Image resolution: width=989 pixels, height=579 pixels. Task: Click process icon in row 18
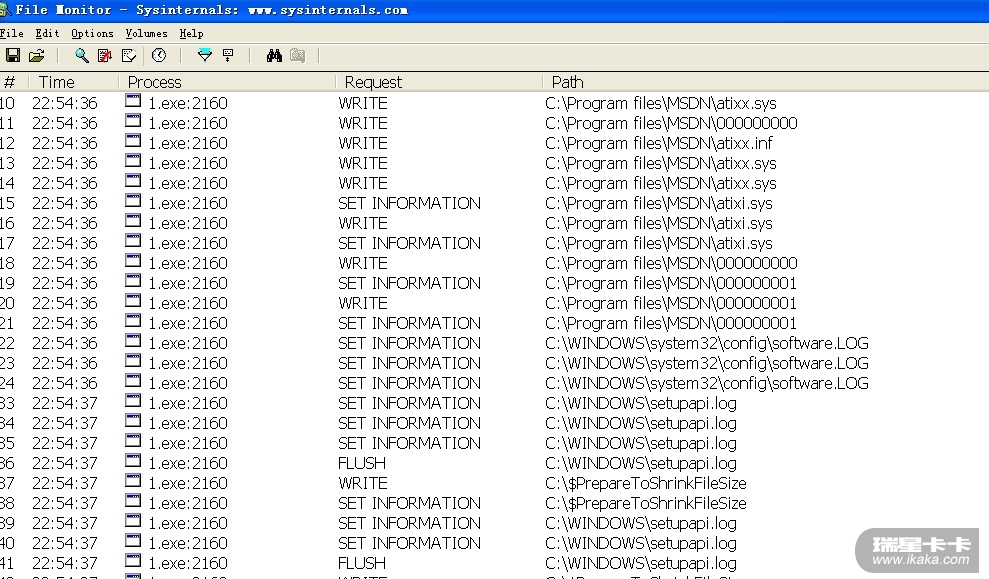(x=133, y=260)
